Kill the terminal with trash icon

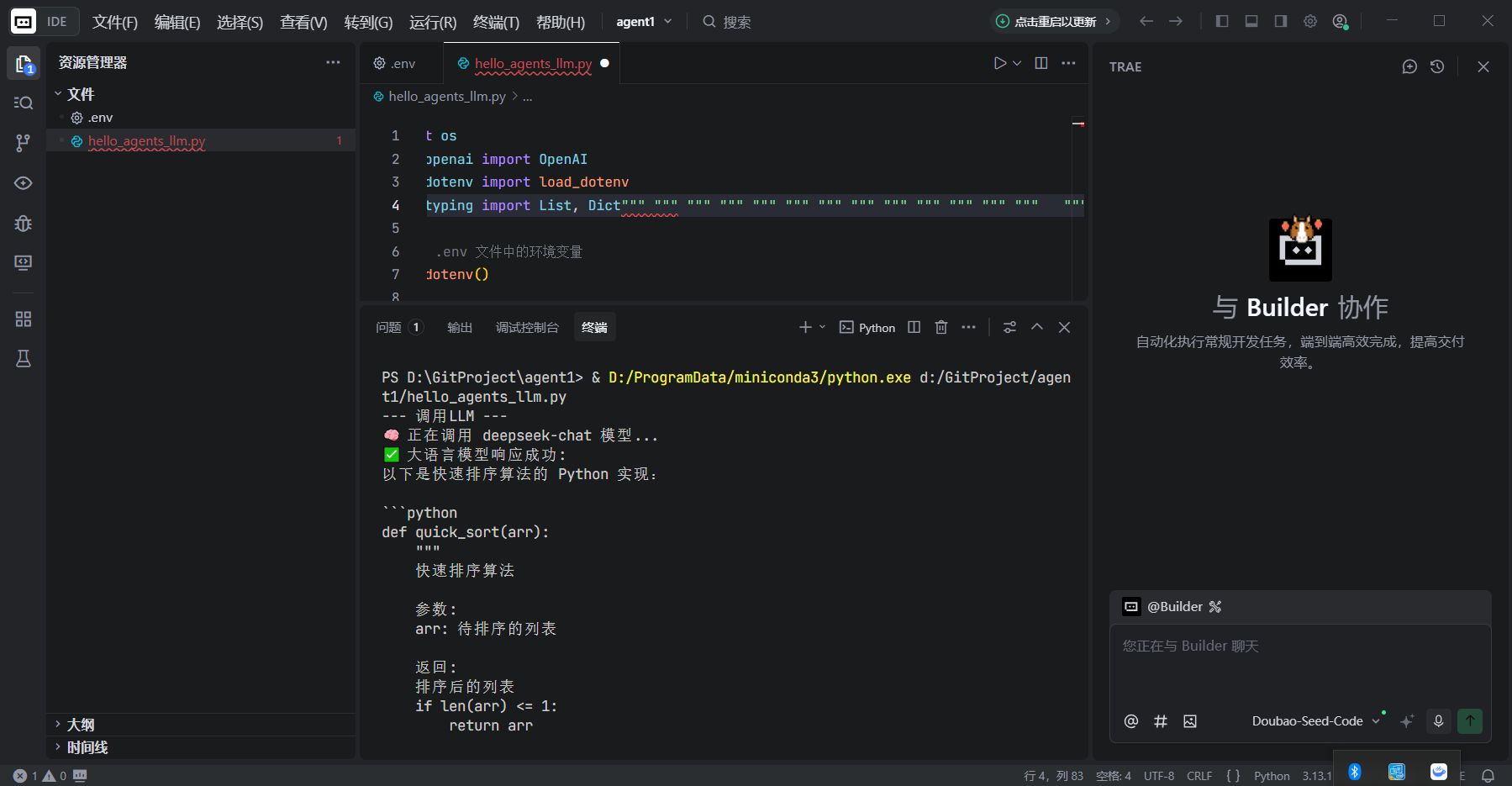click(x=941, y=327)
